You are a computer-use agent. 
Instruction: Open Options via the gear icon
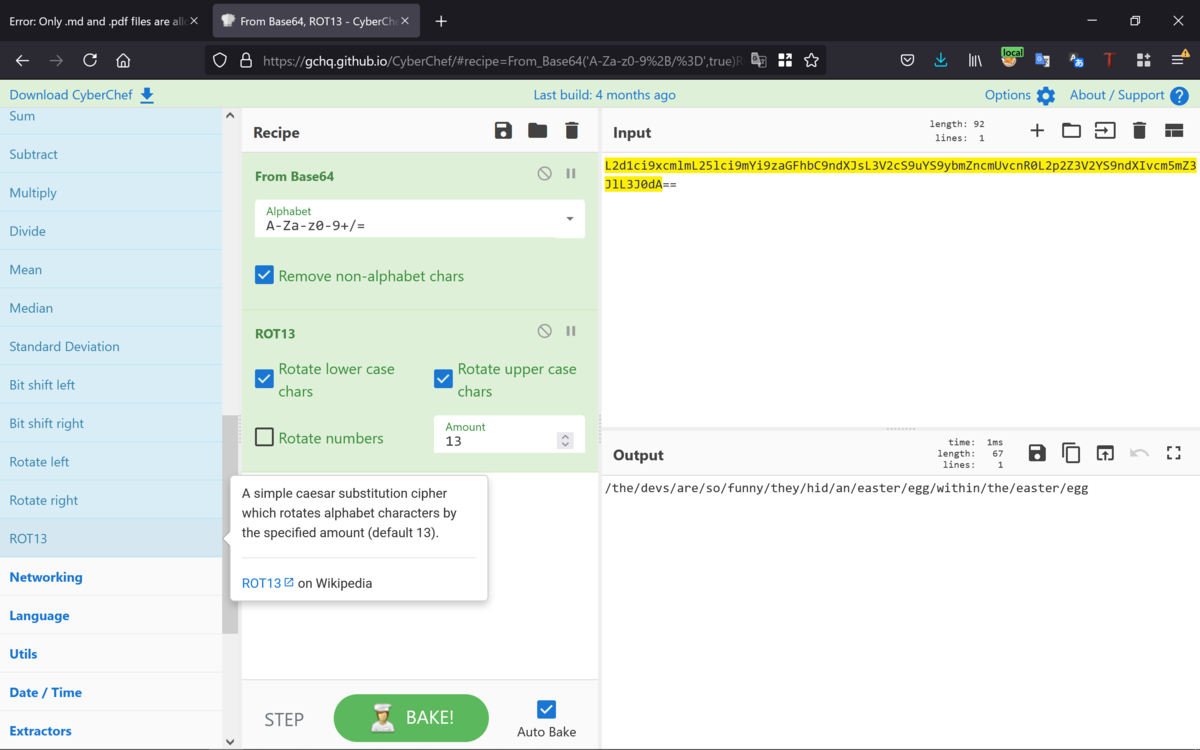1046,96
